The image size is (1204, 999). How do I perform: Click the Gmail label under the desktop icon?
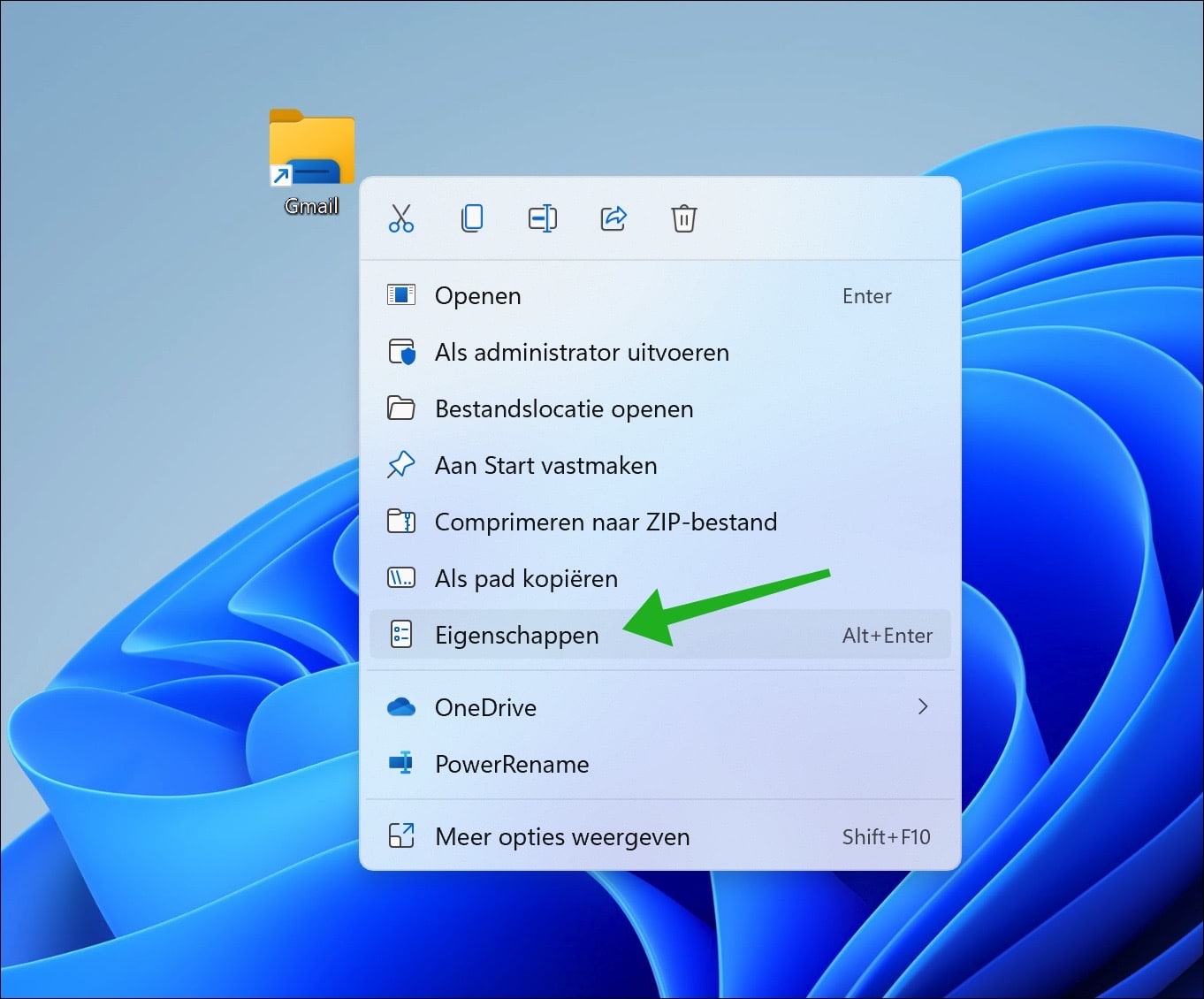[311, 205]
